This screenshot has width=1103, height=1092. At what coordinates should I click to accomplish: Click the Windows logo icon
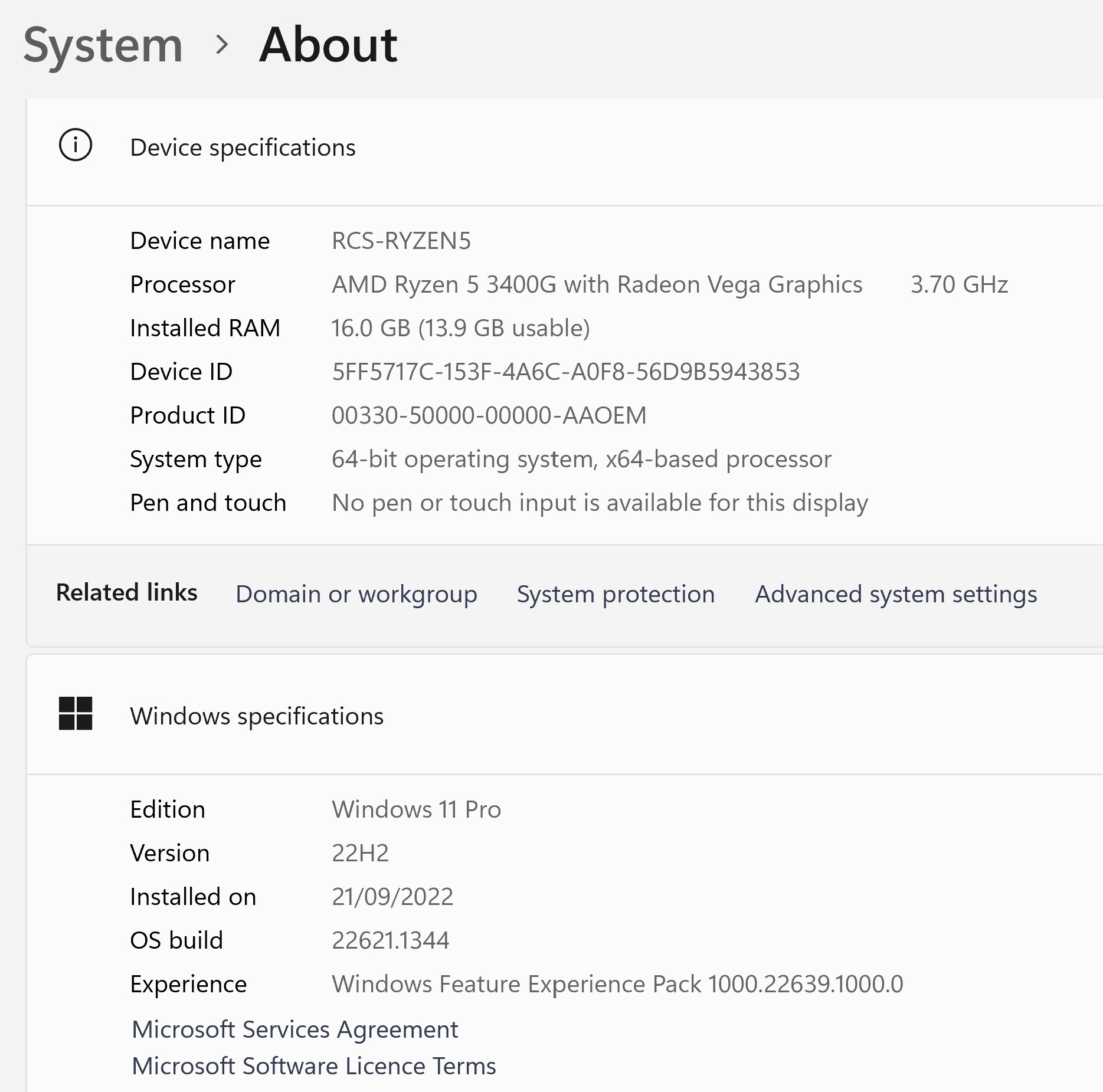76,713
